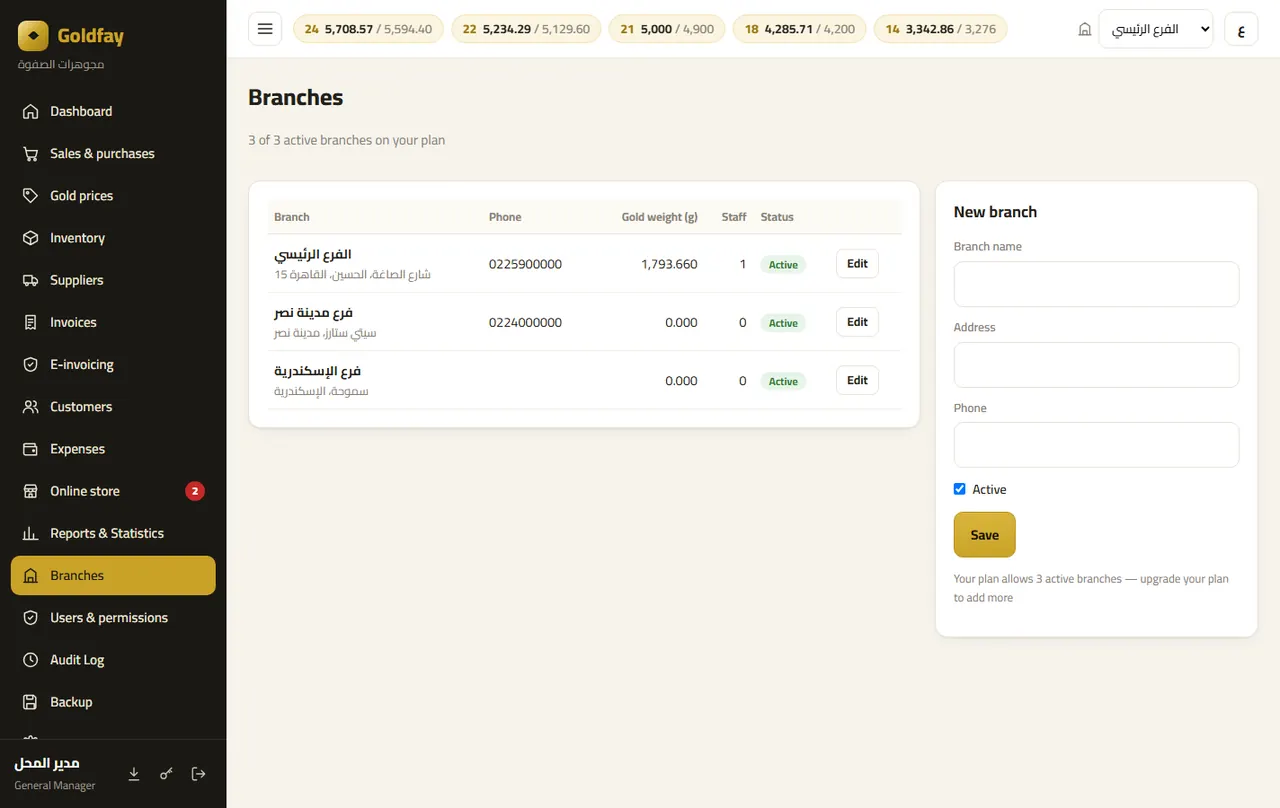
Task: Open E-invoicing via its shield icon
Action: 31,365
